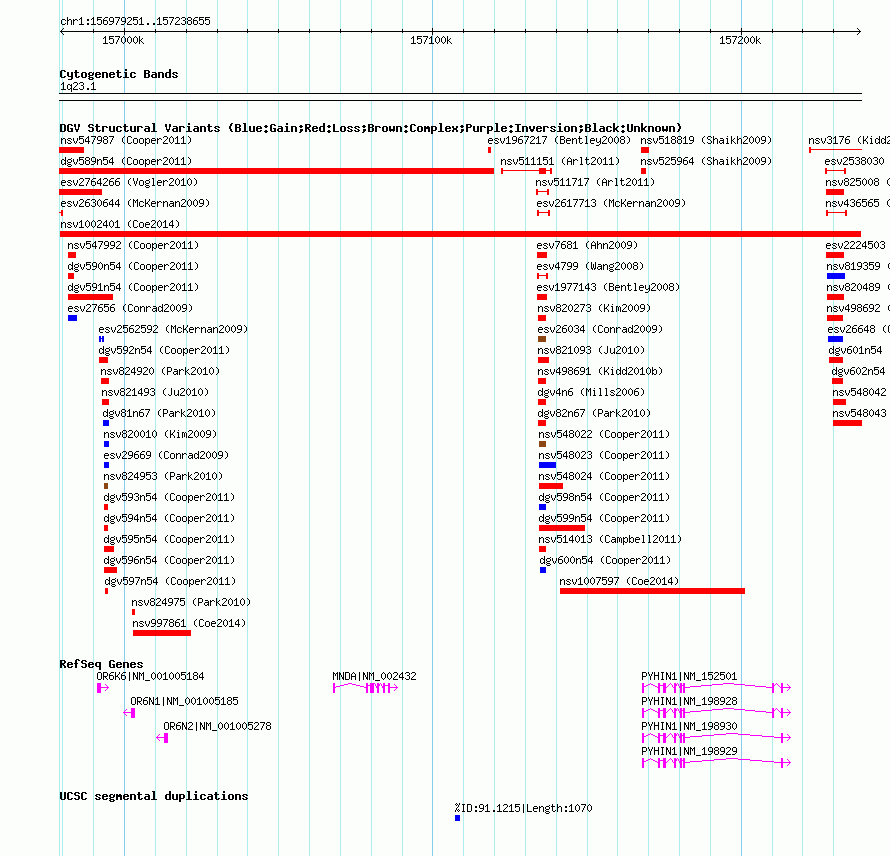The image size is (890, 856).
Task: Click the red bar under dgv591n54
Action: point(90,297)
